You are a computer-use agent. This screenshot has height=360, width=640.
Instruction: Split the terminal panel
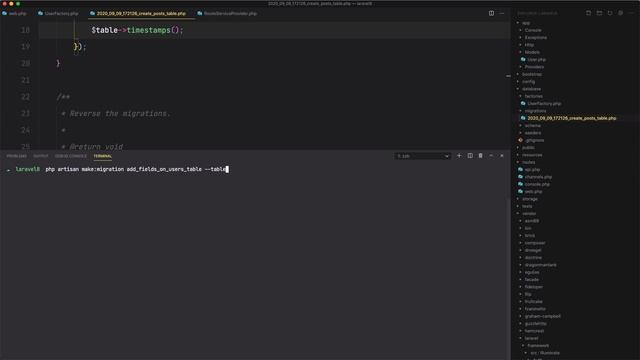pyautogui.click(x=470, y=156)
